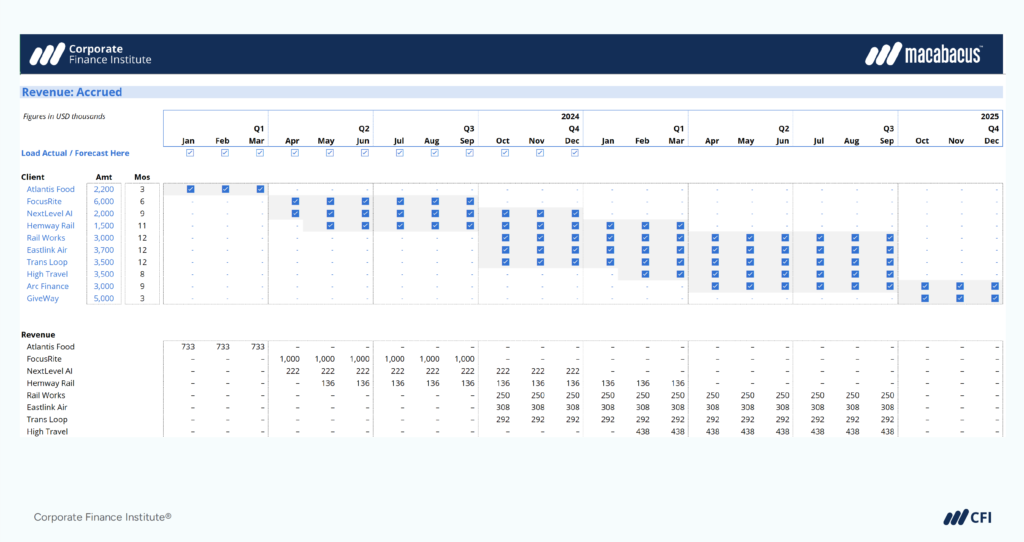Click the macabacus logo in header

click(923, 54)
